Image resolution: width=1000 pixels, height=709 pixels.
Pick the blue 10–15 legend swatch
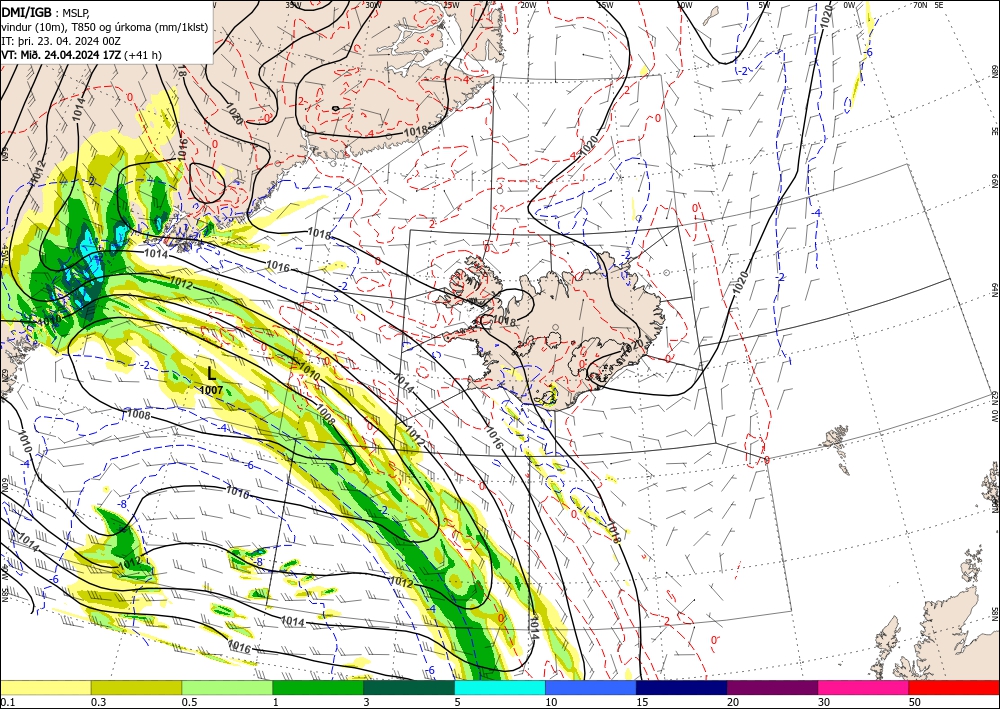pyautogui.click(x=591, y=687)
